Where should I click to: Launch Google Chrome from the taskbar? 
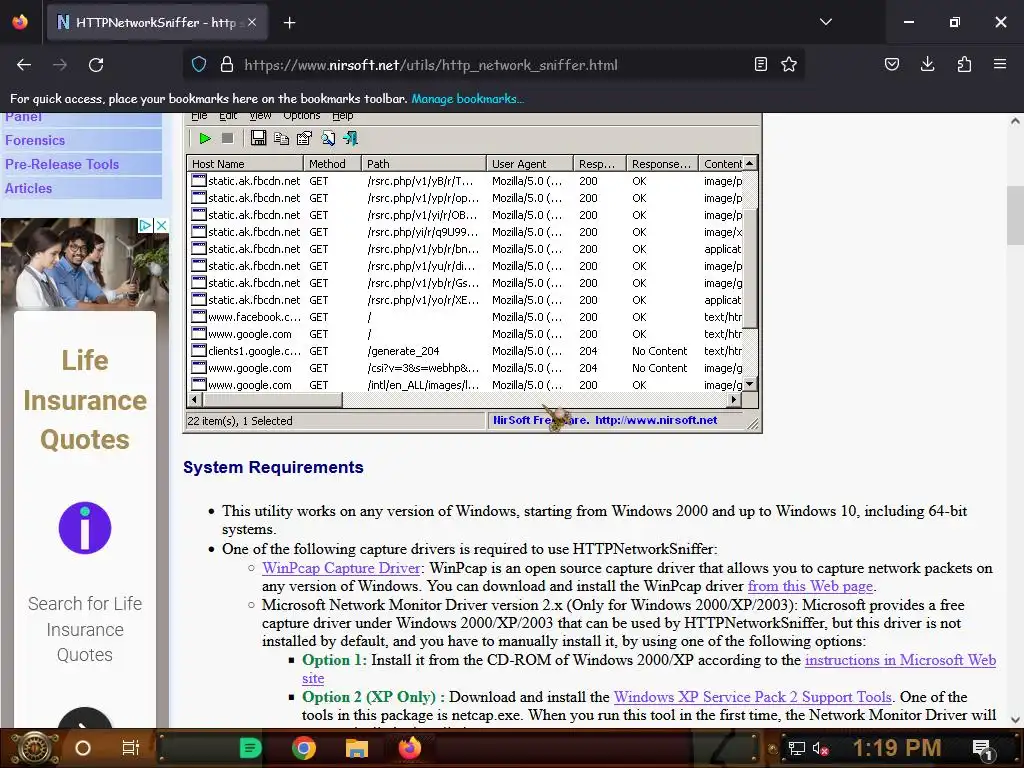304,748
